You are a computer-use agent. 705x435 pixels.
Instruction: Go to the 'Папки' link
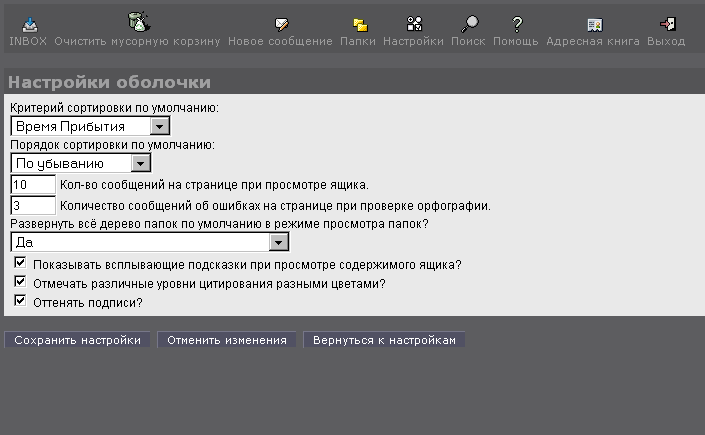358,41
